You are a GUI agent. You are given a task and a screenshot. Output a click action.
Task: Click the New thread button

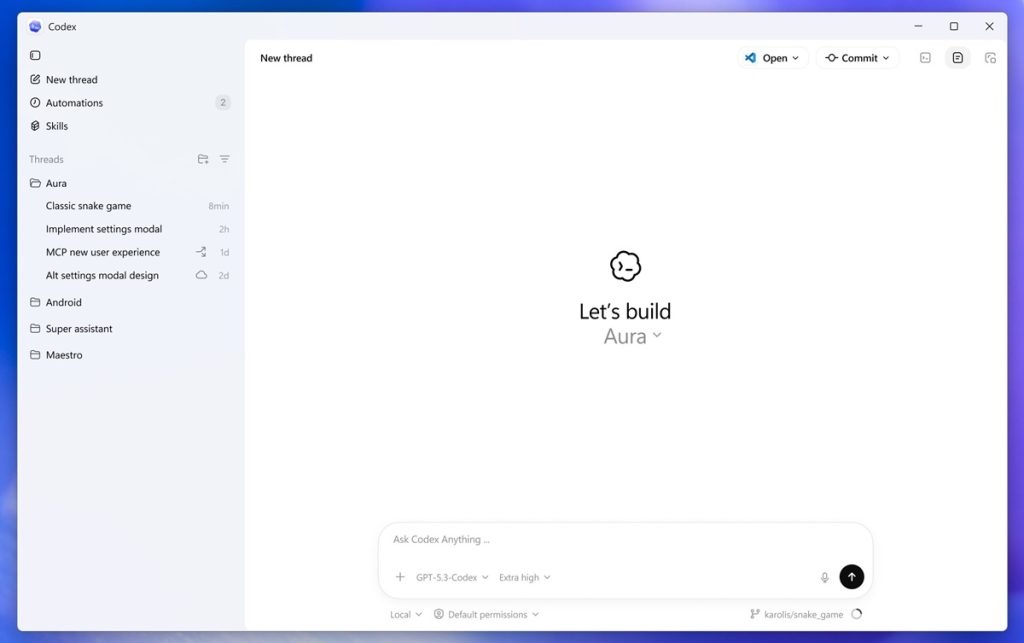[71, 80]
